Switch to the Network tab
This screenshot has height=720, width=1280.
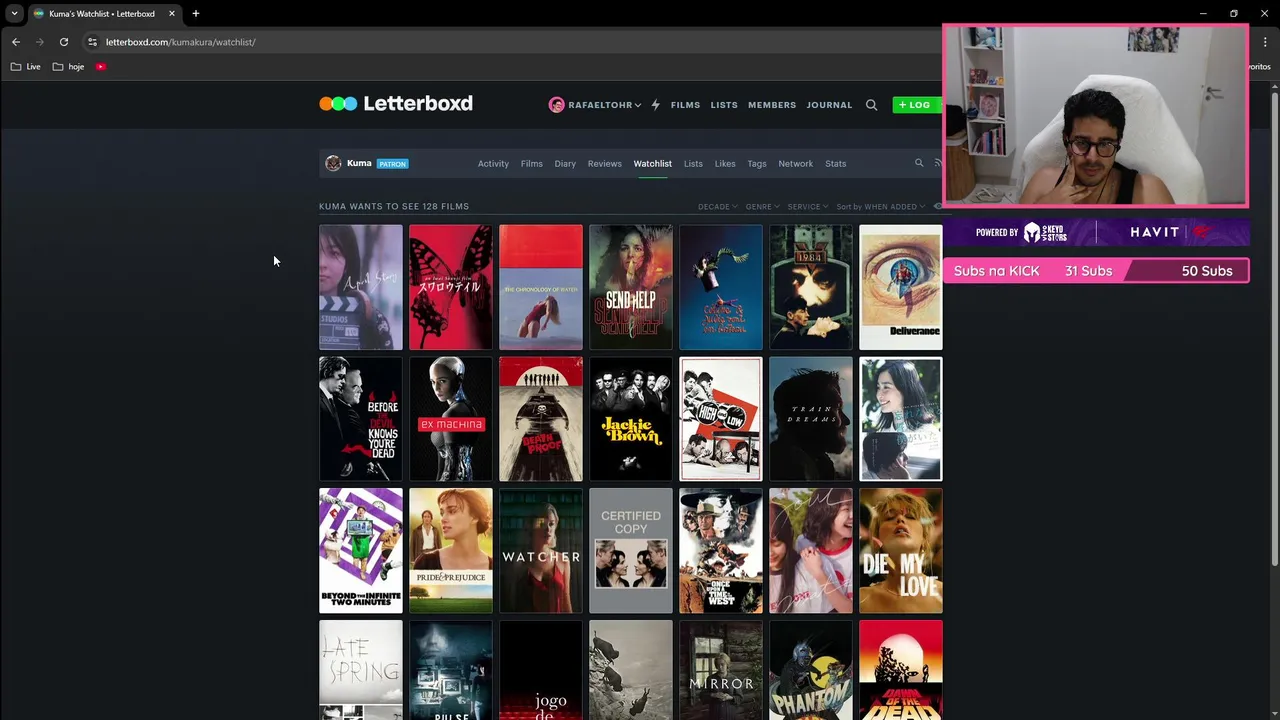(x=796, y=164)
